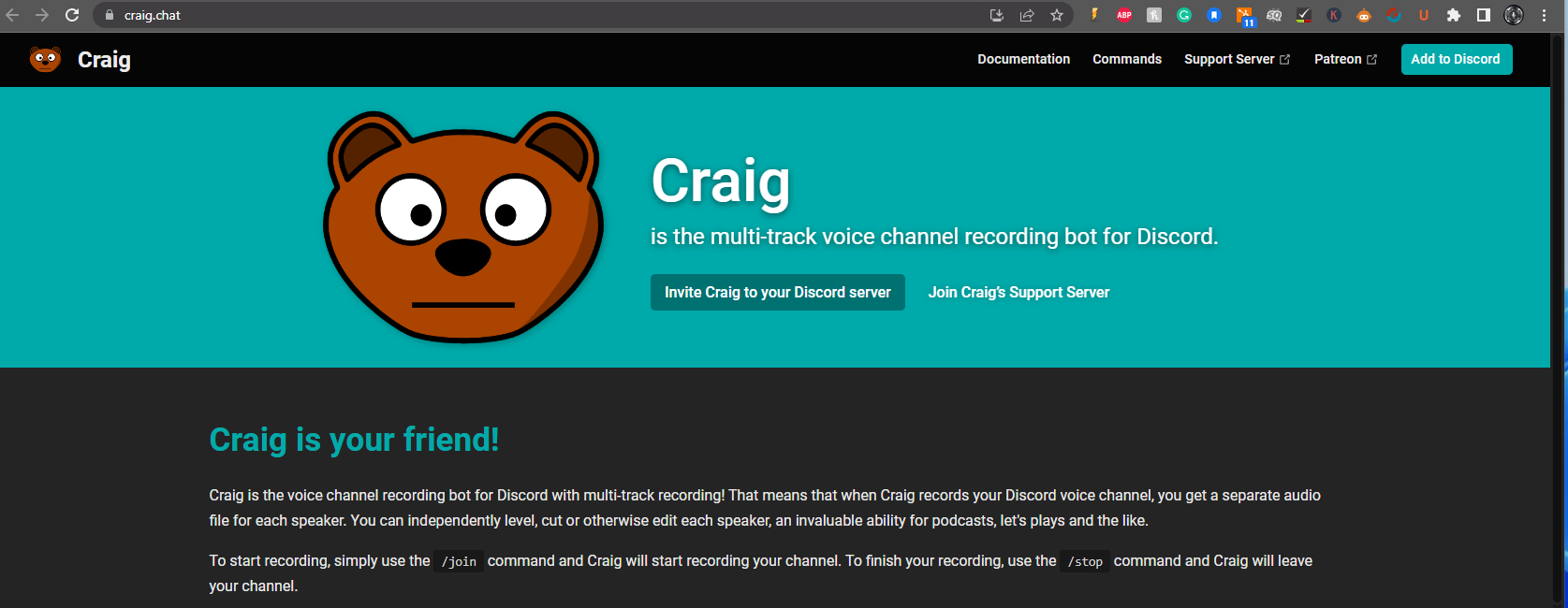This screenshot has height=608, width=1568.
Task: Open the Documentation nav item
Action: pos(1023,59)
